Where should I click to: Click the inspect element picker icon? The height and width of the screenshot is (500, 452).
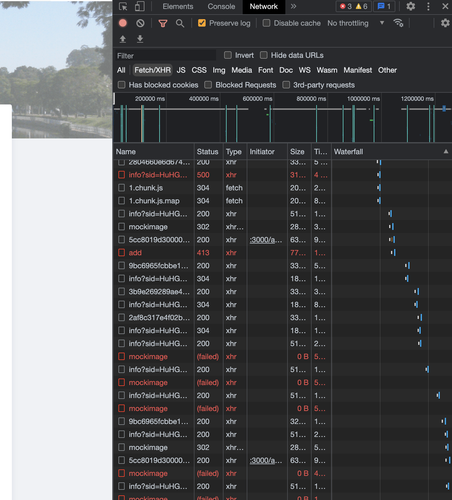click(123, 6)
